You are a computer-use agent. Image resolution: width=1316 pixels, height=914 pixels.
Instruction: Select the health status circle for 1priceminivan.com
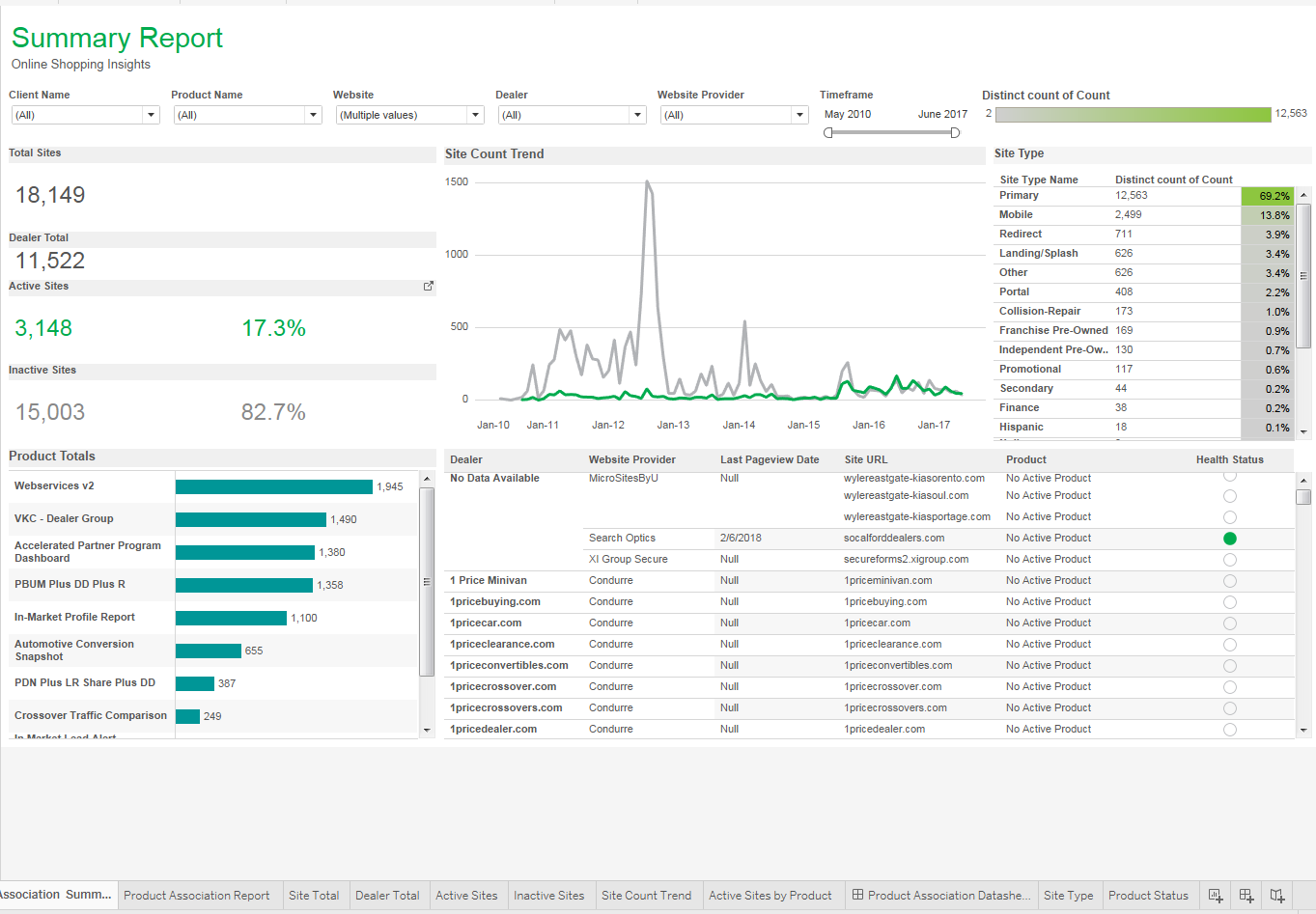[1230, 581]
